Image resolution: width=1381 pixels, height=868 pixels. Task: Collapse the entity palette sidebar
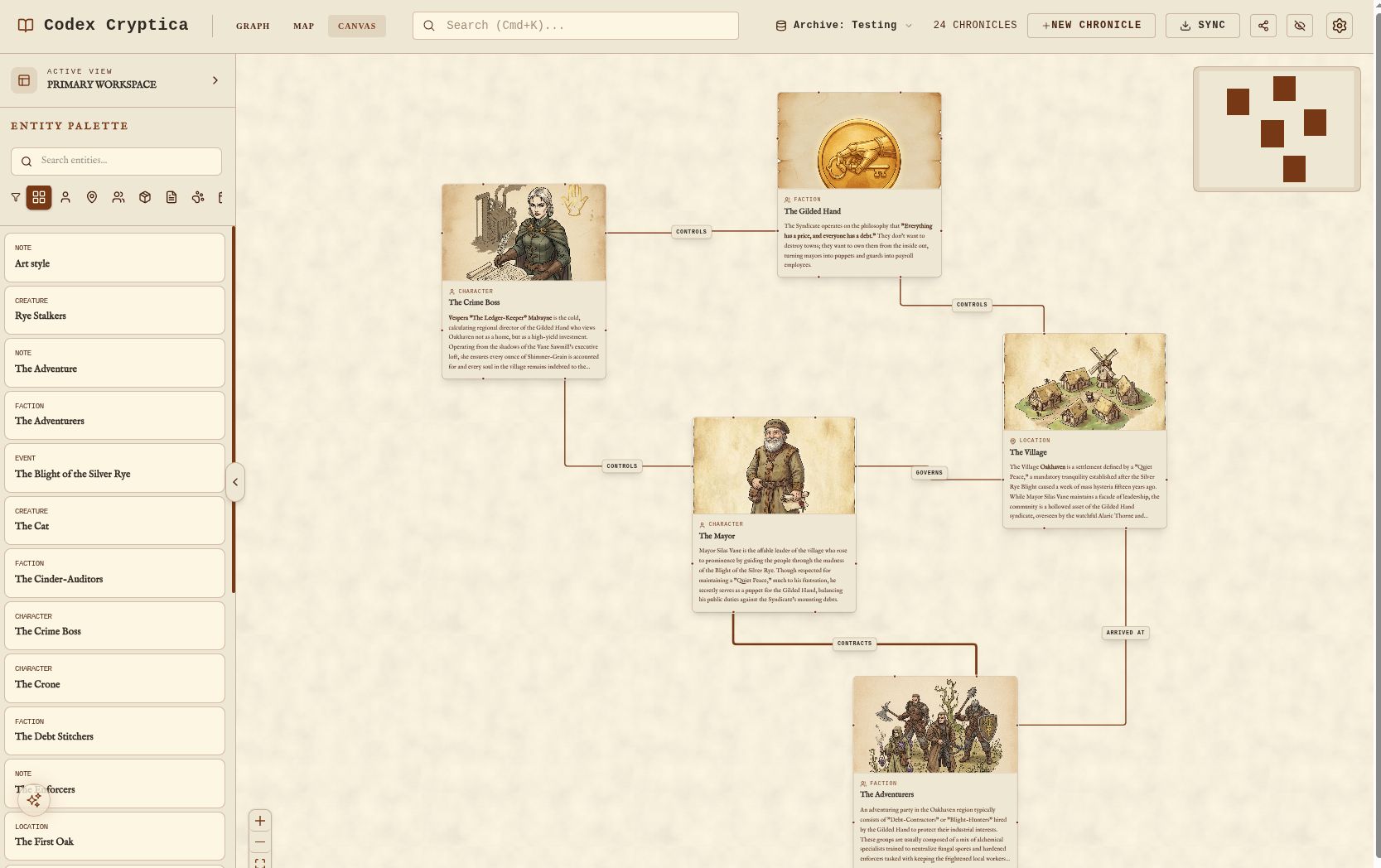[x=235, y=482]
